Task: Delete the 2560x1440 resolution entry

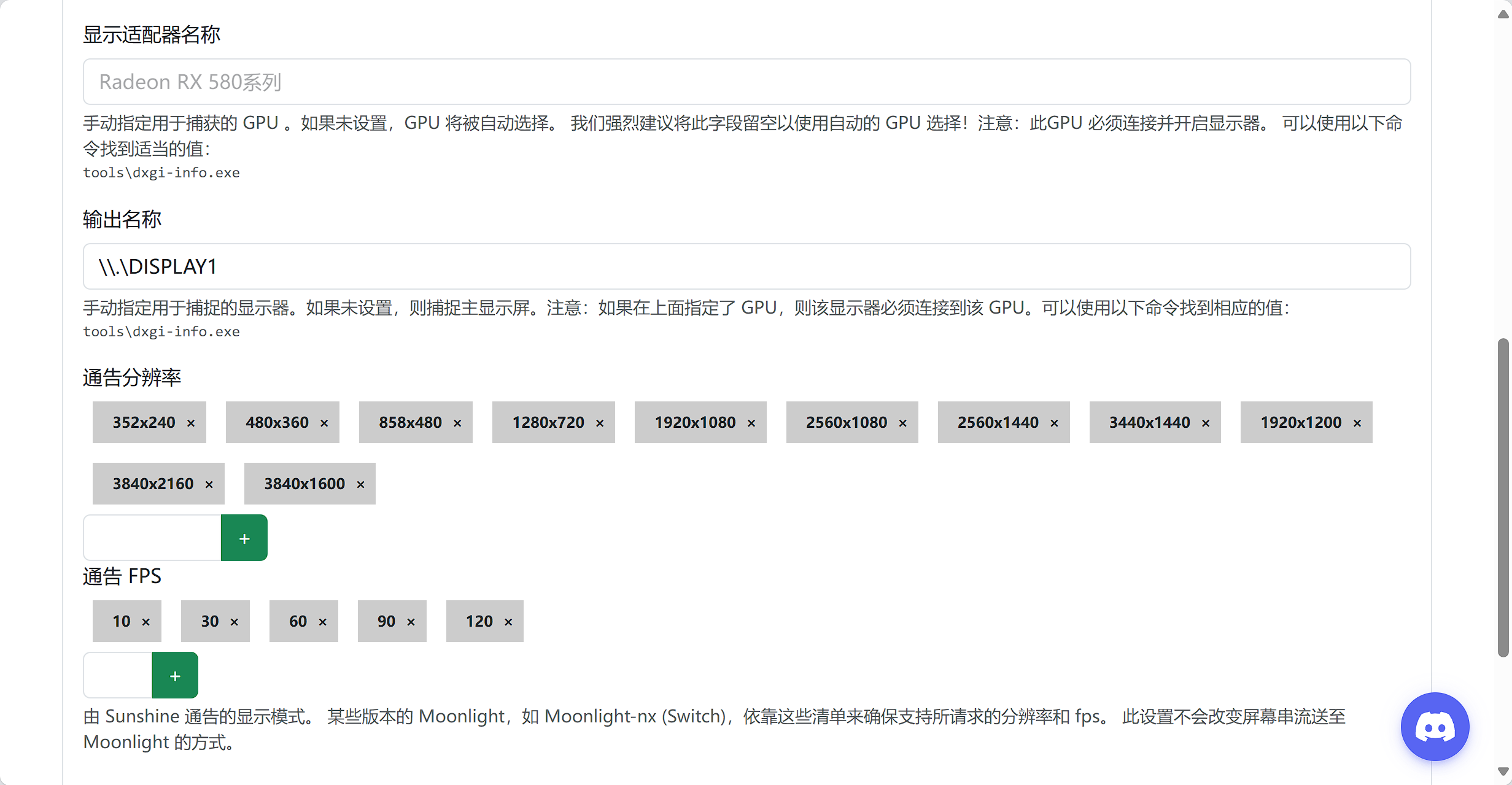Action: (1054, 423)
